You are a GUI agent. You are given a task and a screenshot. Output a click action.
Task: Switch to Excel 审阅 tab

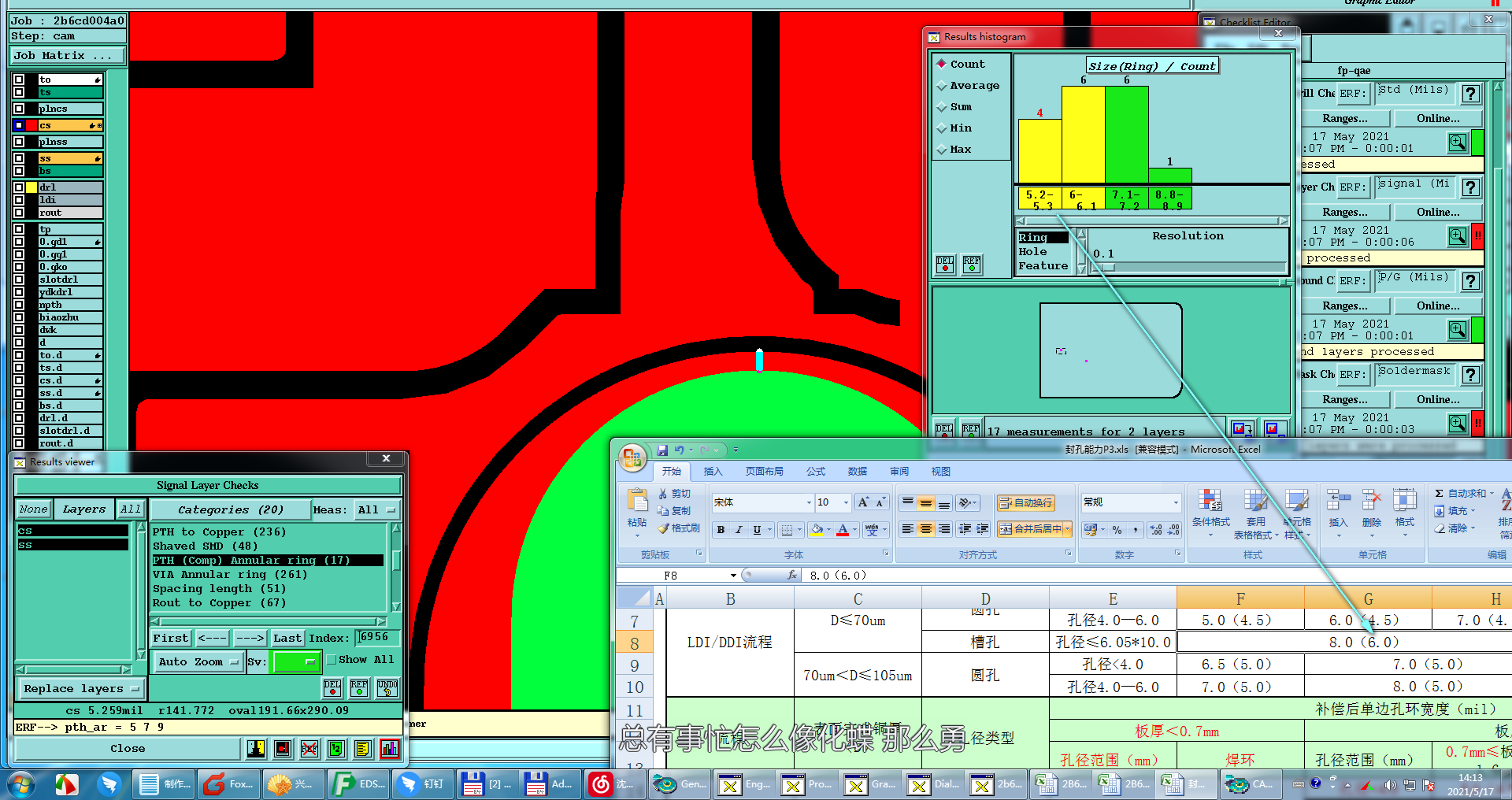click(x=899, y=471)
